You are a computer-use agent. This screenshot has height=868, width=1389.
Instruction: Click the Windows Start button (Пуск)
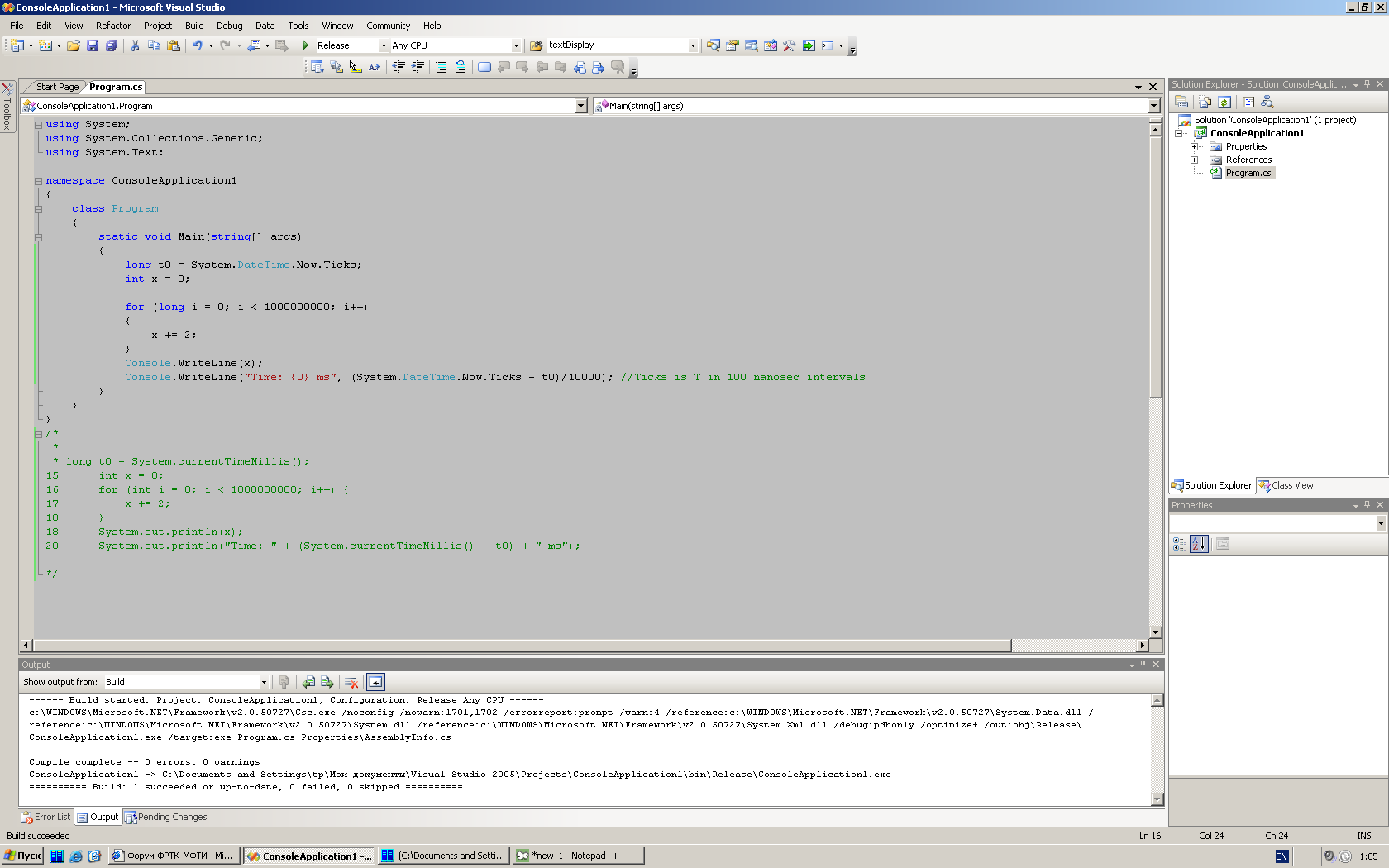click(x=22, y=856)
